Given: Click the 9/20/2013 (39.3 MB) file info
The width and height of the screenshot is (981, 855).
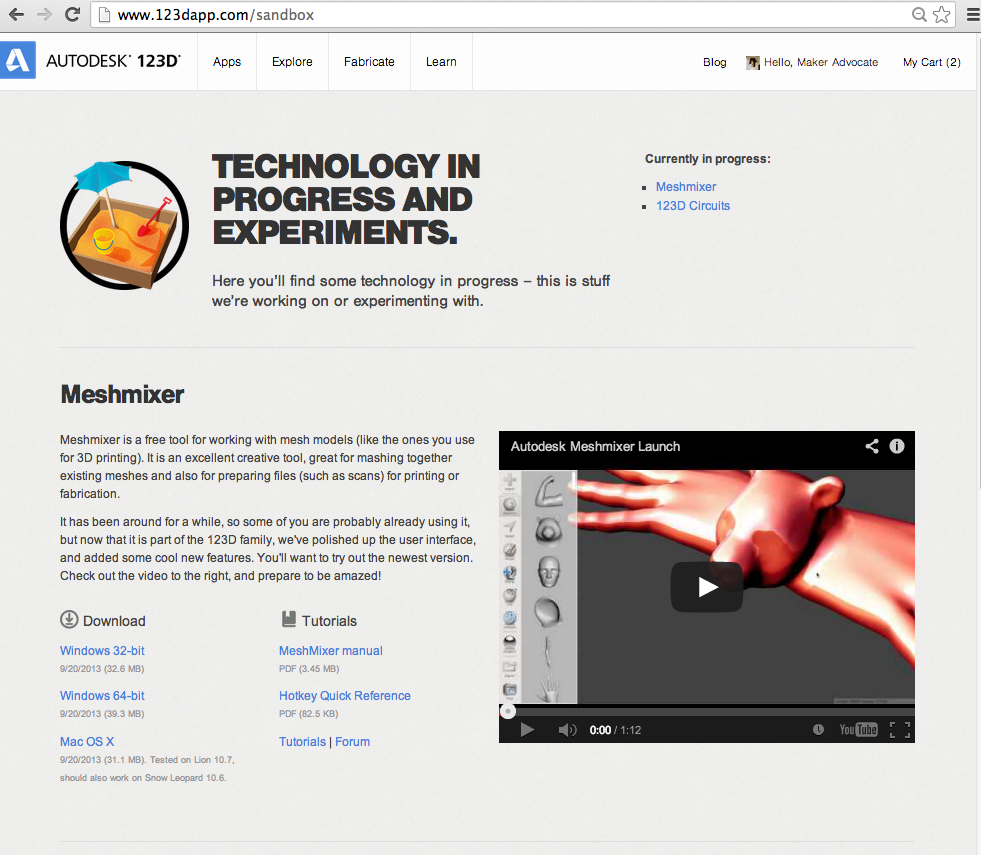Looking at the screenshot, I should pyautogui.click(x=102, y=714).
